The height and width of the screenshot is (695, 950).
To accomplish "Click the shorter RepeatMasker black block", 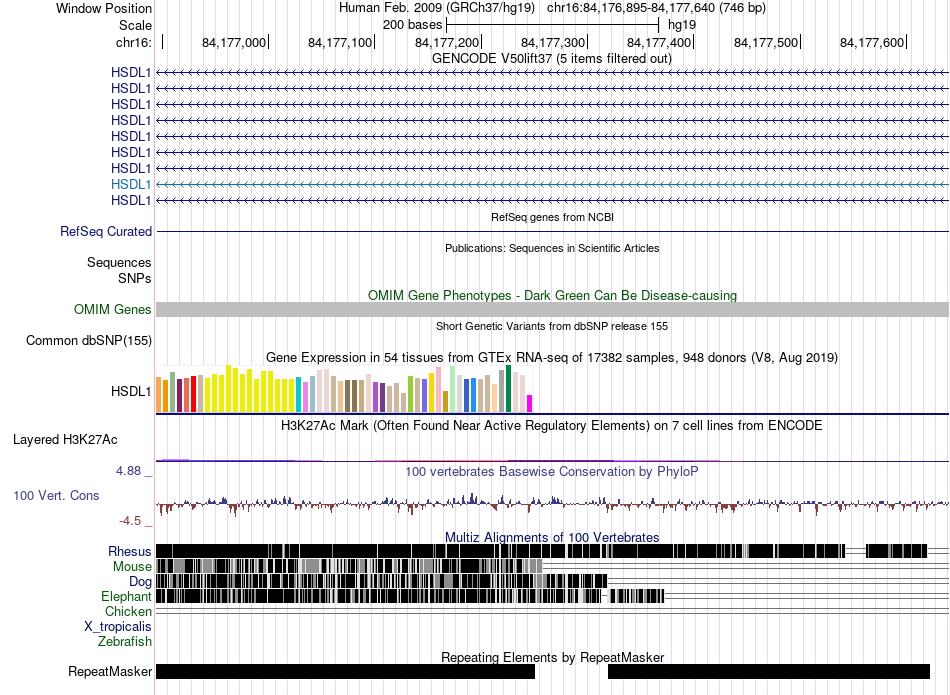I will (x=769, y=671).
